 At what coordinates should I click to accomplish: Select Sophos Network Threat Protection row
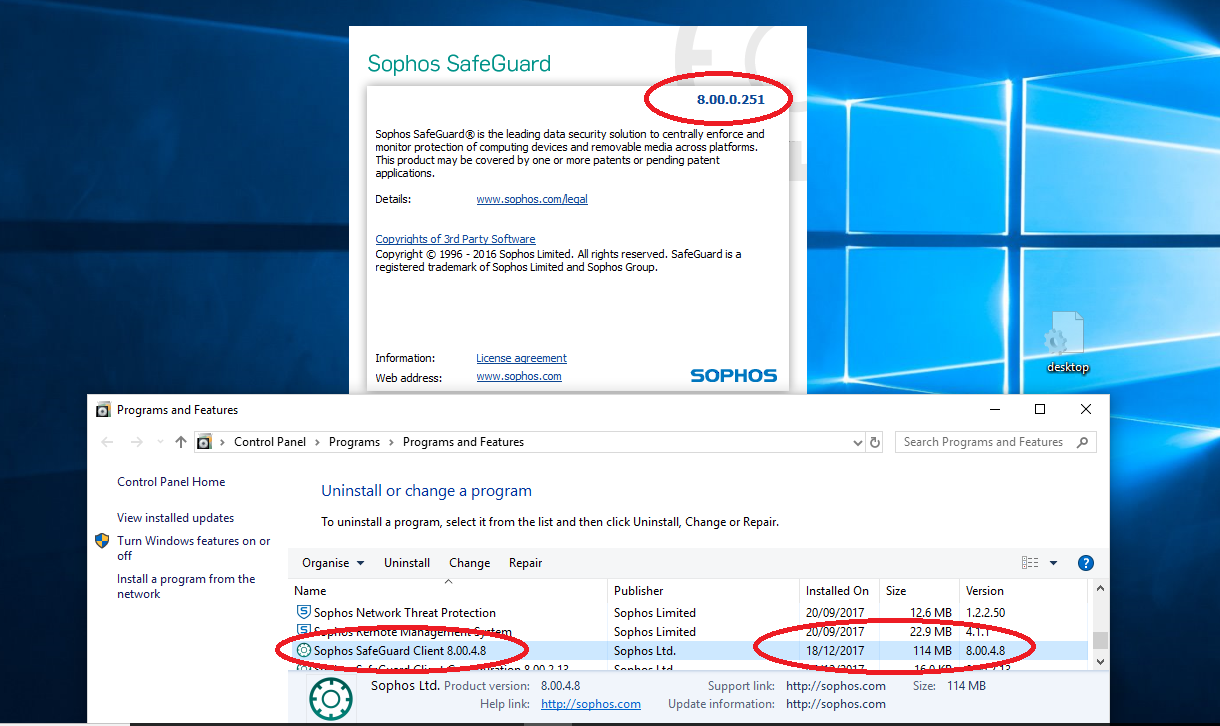tap(689, 613)
